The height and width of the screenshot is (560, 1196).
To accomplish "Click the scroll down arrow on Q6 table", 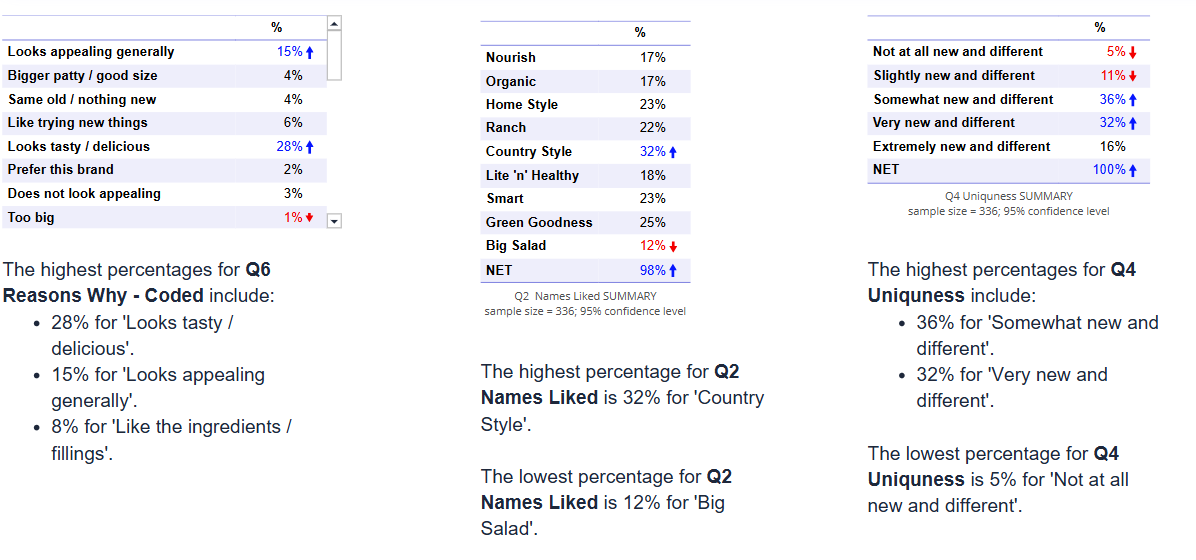I will pyautogui.click(x=334, y=221).
